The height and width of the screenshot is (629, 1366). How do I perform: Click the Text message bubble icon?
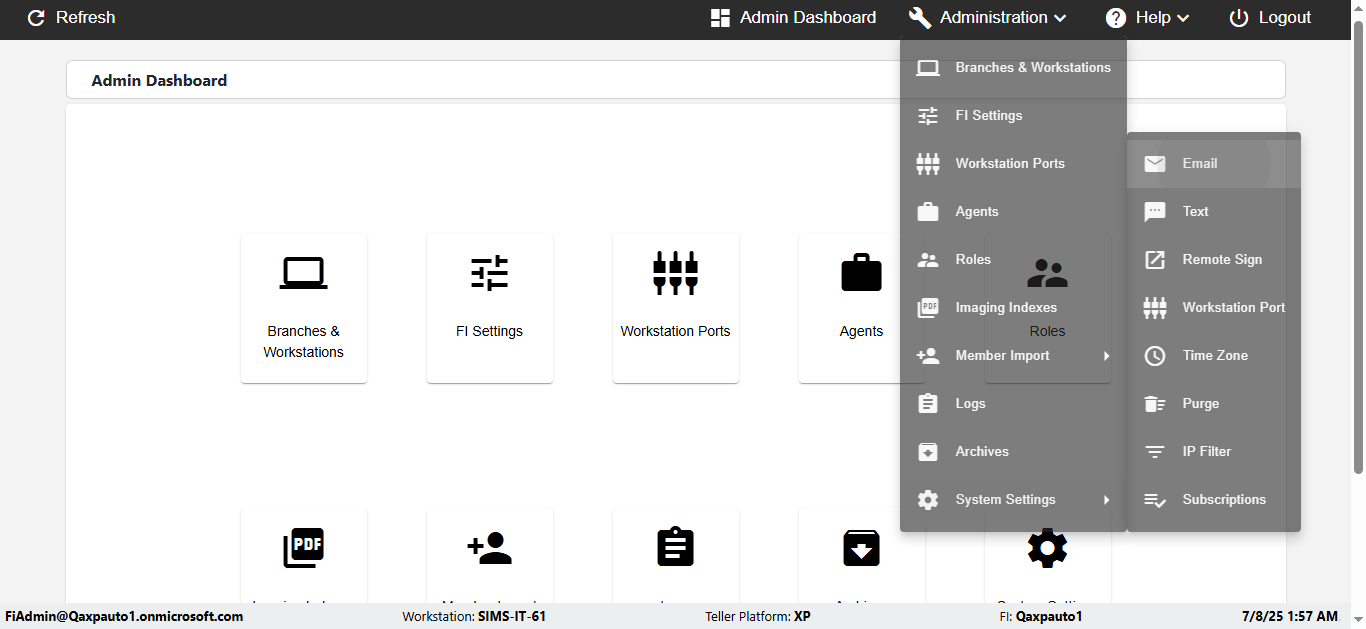(x=1155, y=212)
